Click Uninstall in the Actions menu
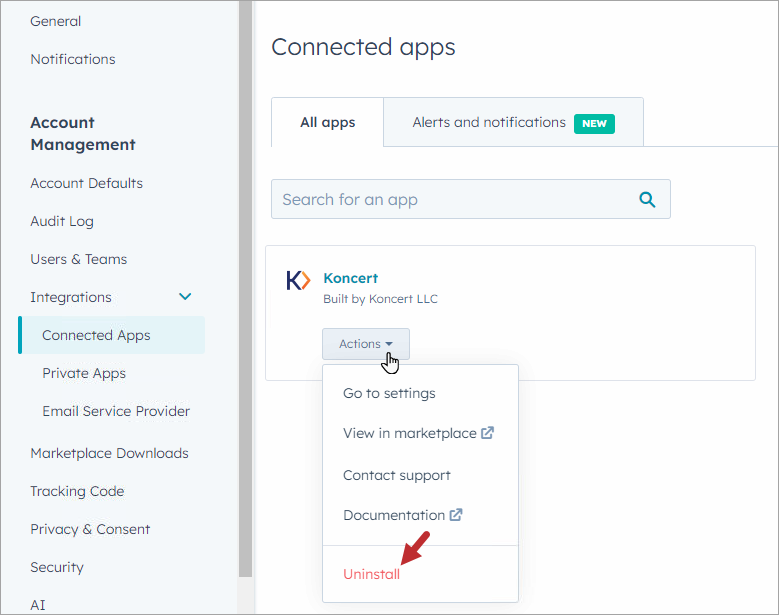Image resolution: width=779 pixels, height=615 pixels. click(x=372, y=574)
